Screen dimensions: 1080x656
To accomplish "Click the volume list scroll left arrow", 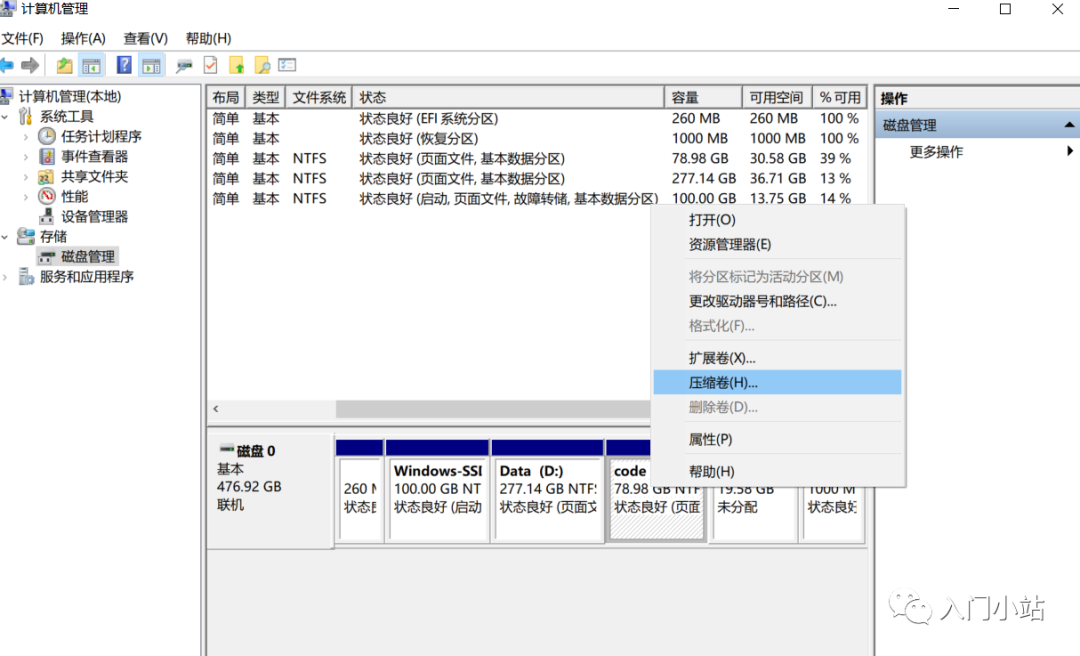I will [x=216, y=409].
